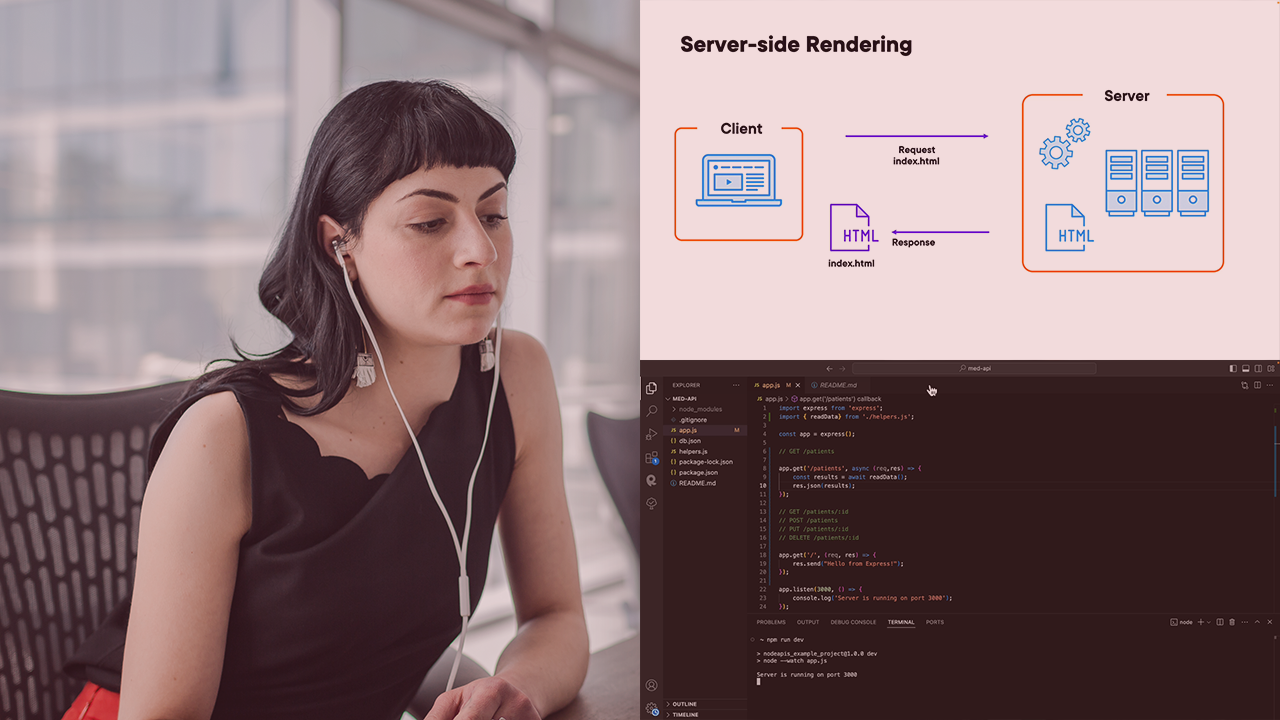Switch to the README.md editor tab
Image resolution: width=1280 pixels, height=720 pixels.
click(837, 385)
